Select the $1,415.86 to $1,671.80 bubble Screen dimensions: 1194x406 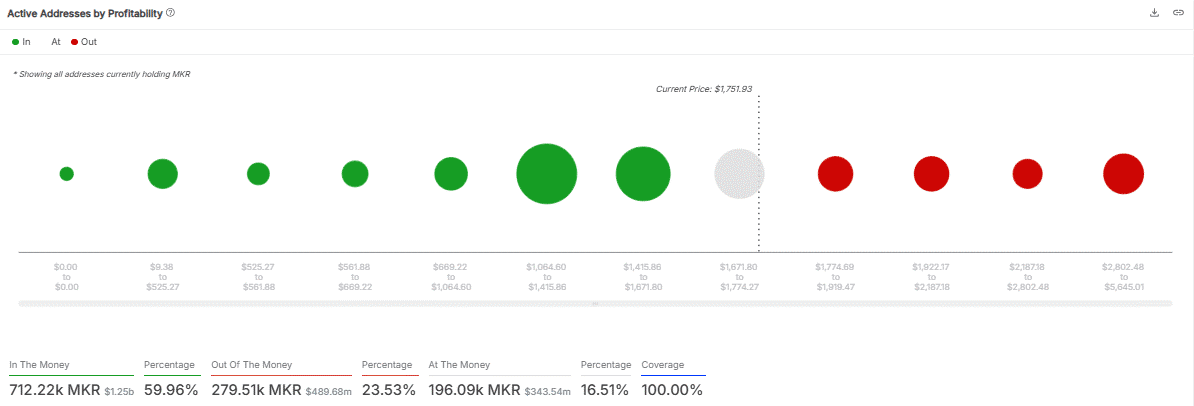[x=643, y=174]
